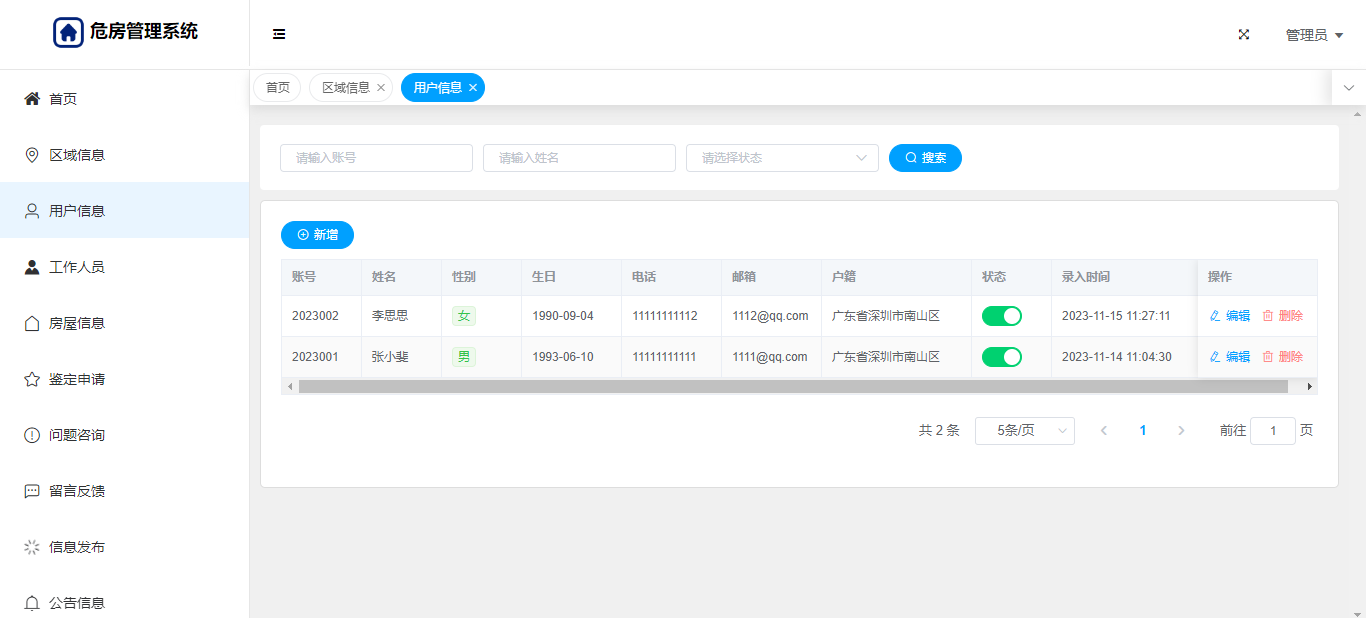Switch to the 首页 tab
The image size is (1366, 618).
[x=277, y=88]
